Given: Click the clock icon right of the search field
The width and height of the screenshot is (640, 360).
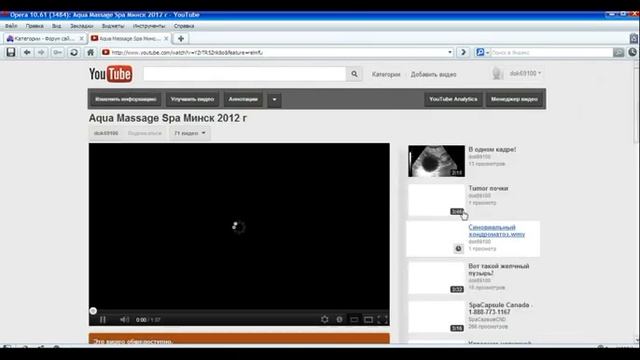Looking at the screenshot, I should click(633, 52).
